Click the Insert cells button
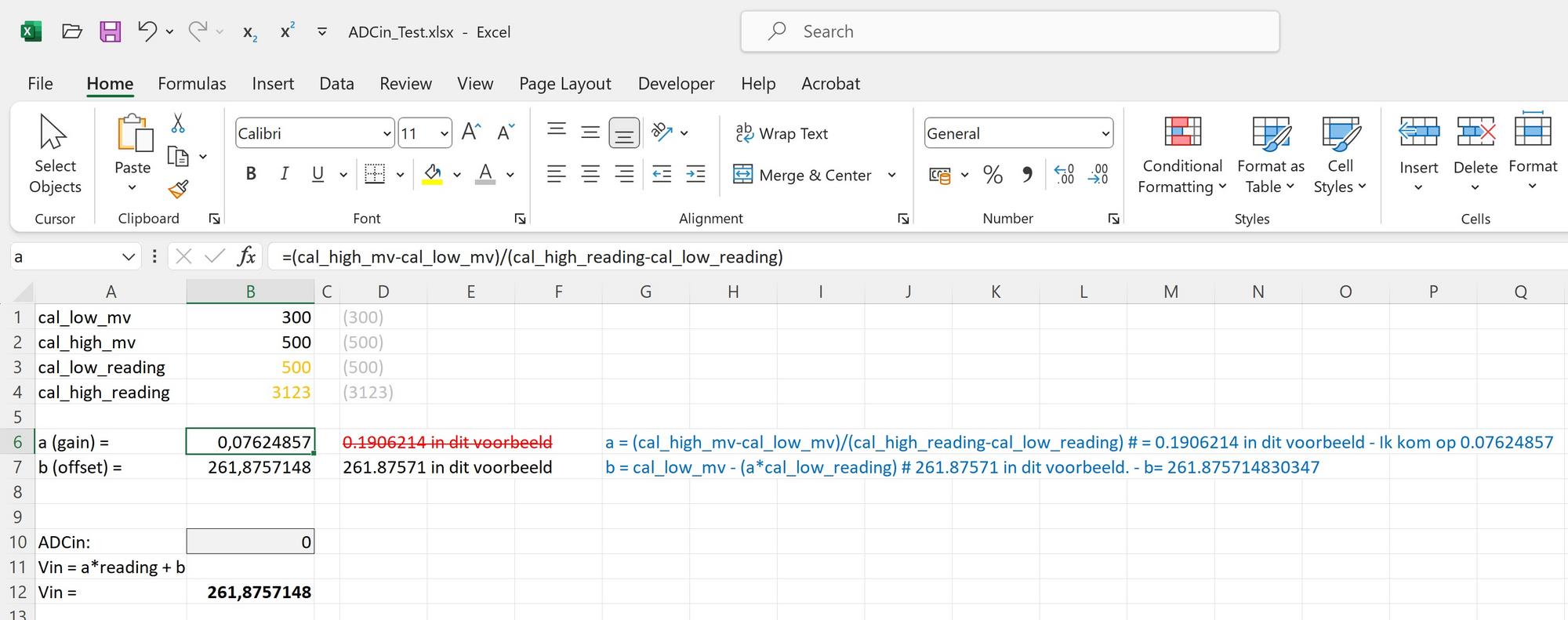This screenshot has height=620, width=1568. 1419,154
